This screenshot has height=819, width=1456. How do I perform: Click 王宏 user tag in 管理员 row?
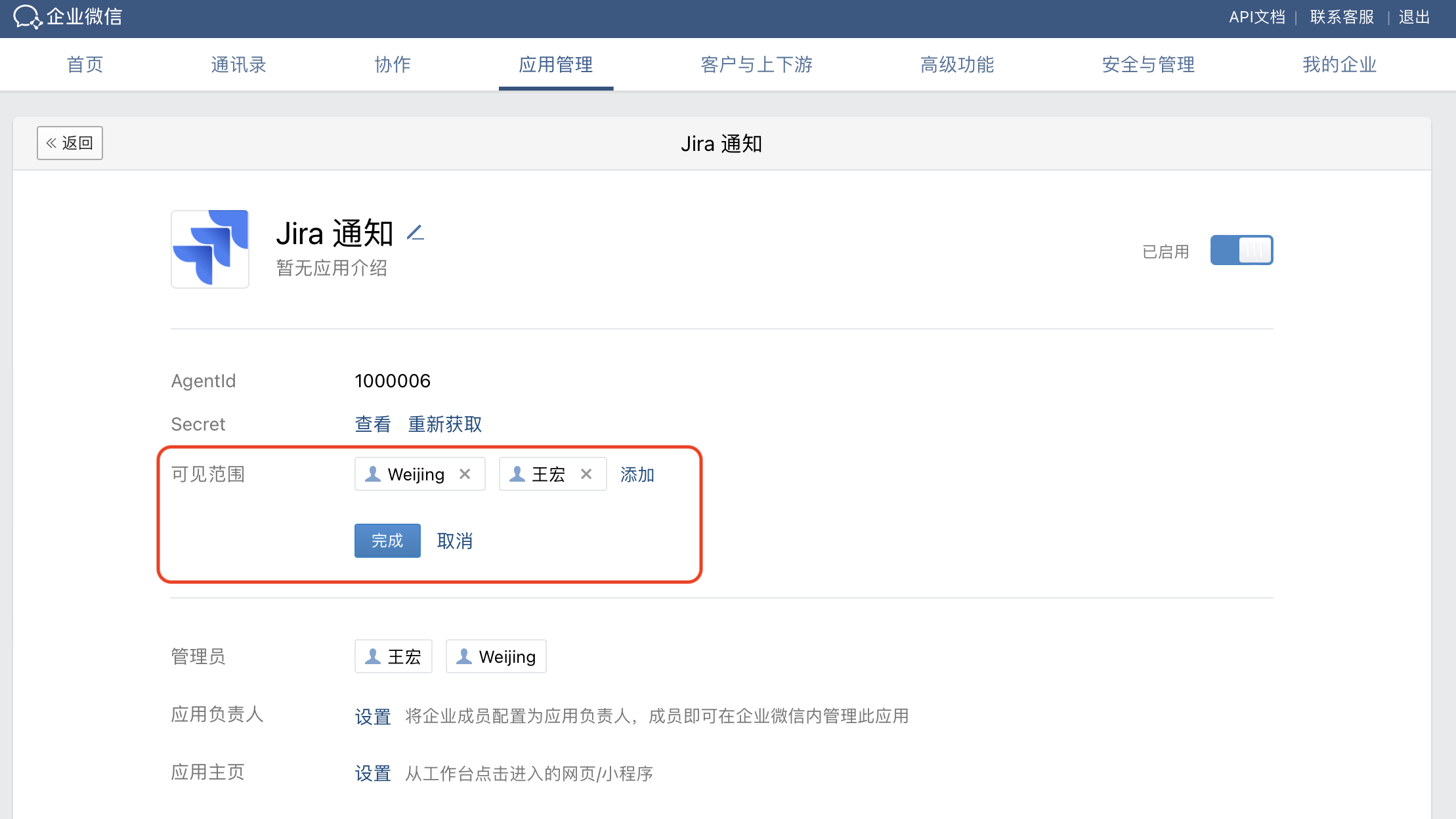tap(393, 656)
